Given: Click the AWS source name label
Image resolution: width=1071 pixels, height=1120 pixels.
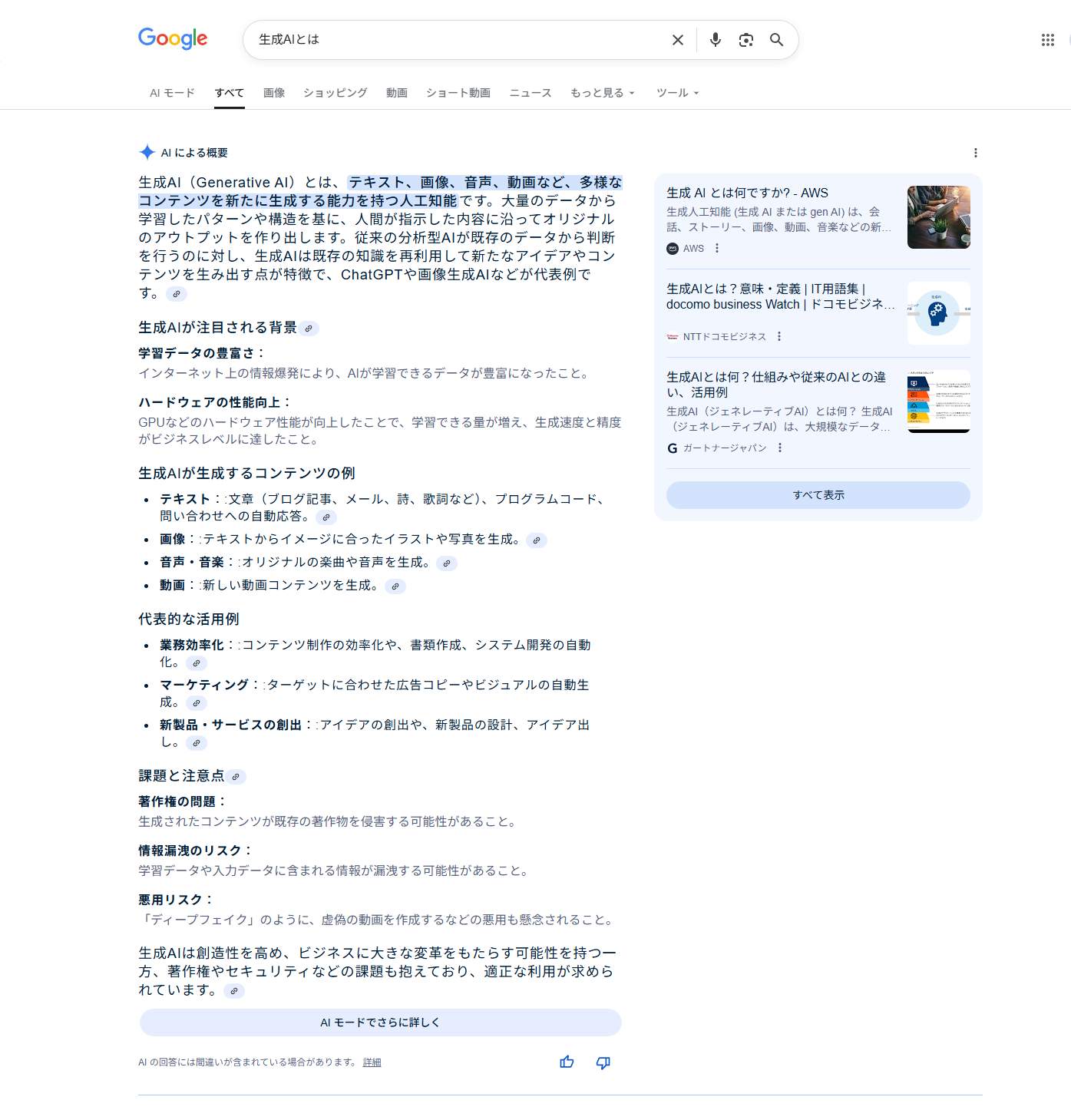Looking at the screenshot, I should (693, 248).
